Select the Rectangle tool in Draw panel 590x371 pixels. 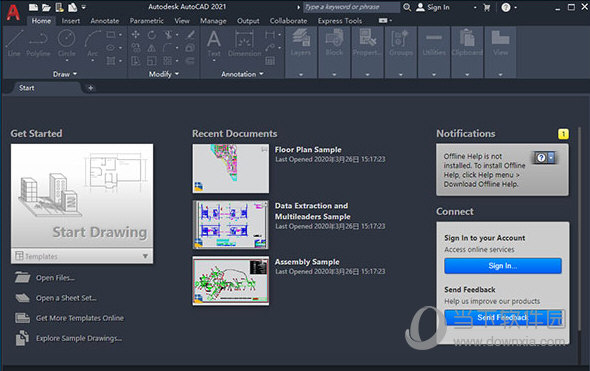point(111,35)
